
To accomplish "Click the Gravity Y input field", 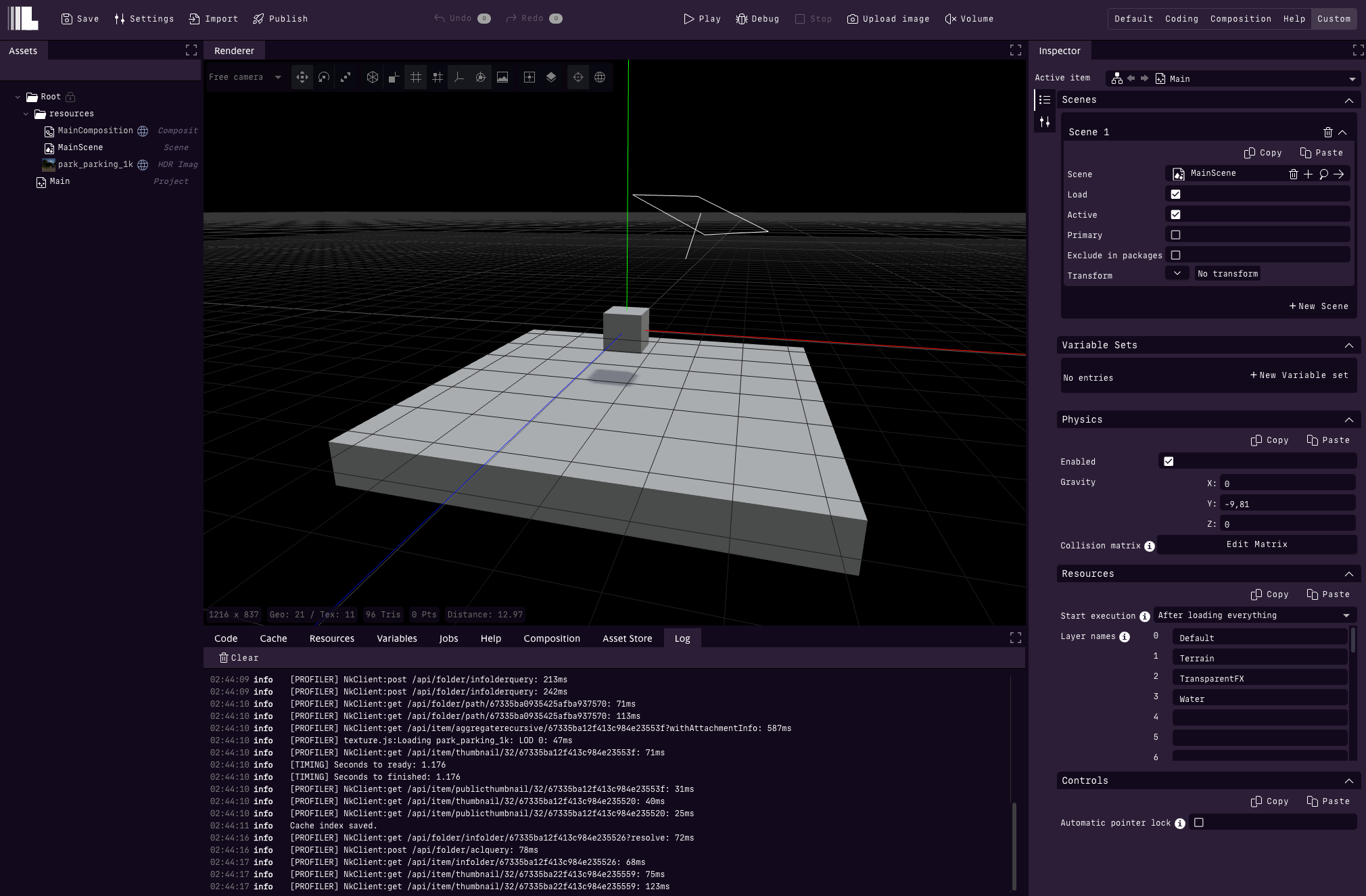I will pyautogui.click(x=1286, y=504).
